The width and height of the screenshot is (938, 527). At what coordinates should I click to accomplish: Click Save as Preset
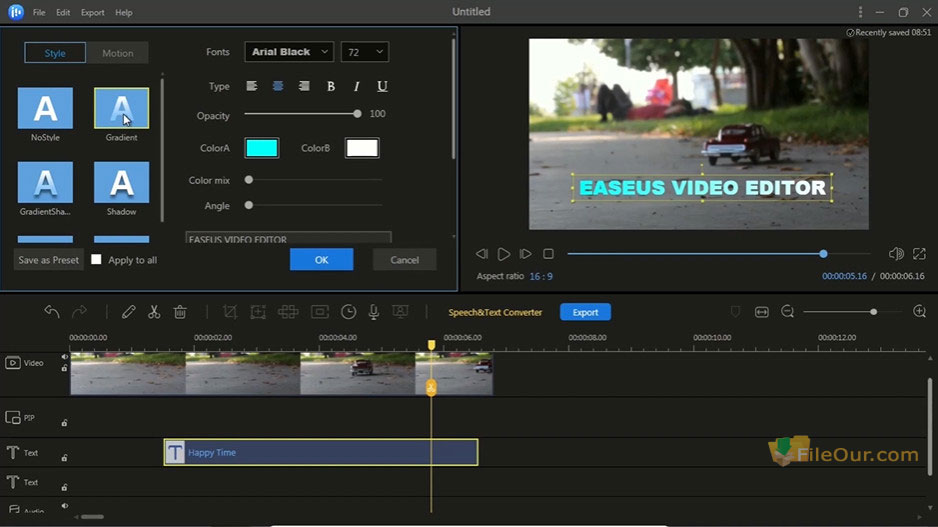(48, 260)
